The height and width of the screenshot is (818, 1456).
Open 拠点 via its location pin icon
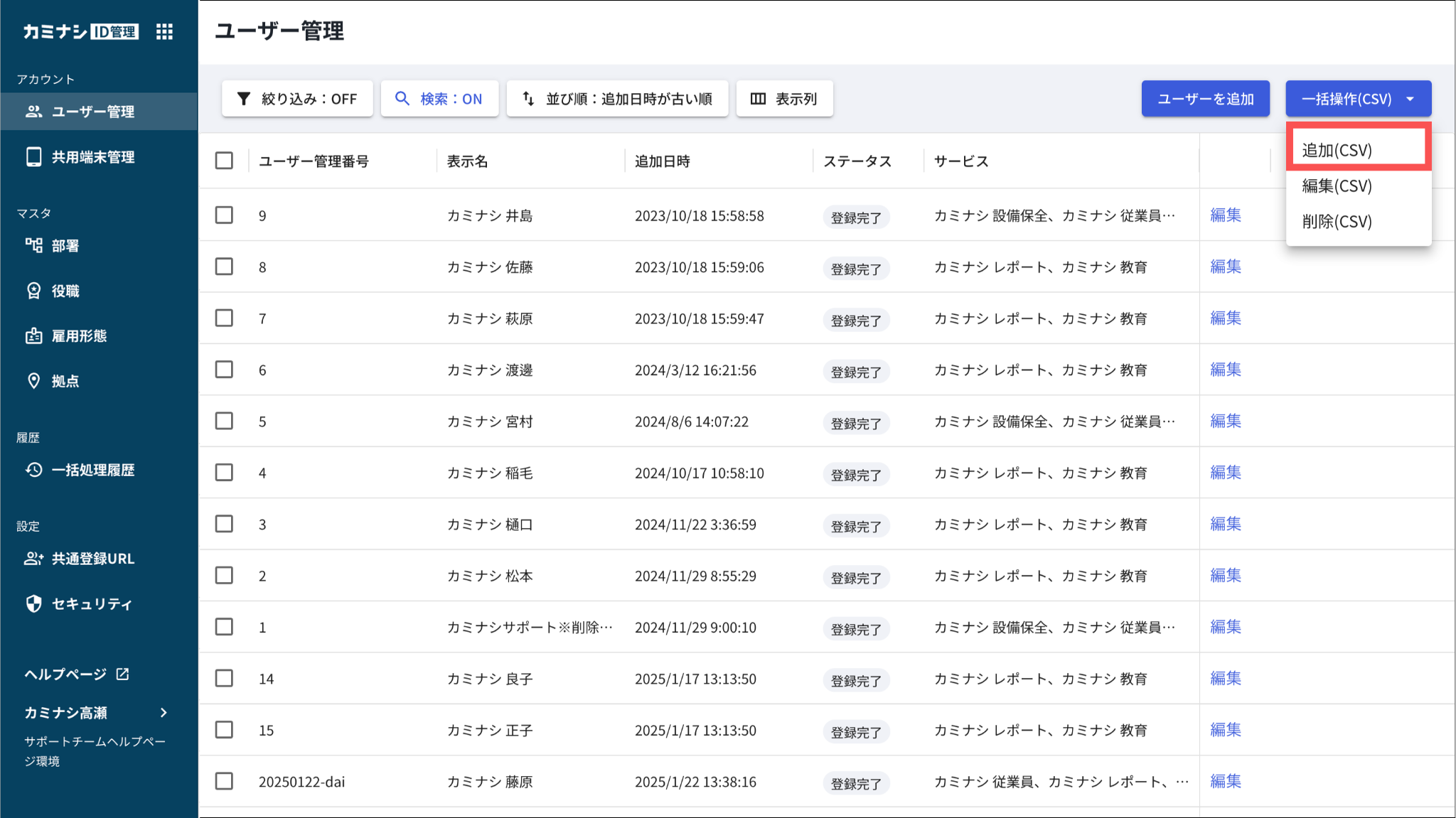pos(33,381)
